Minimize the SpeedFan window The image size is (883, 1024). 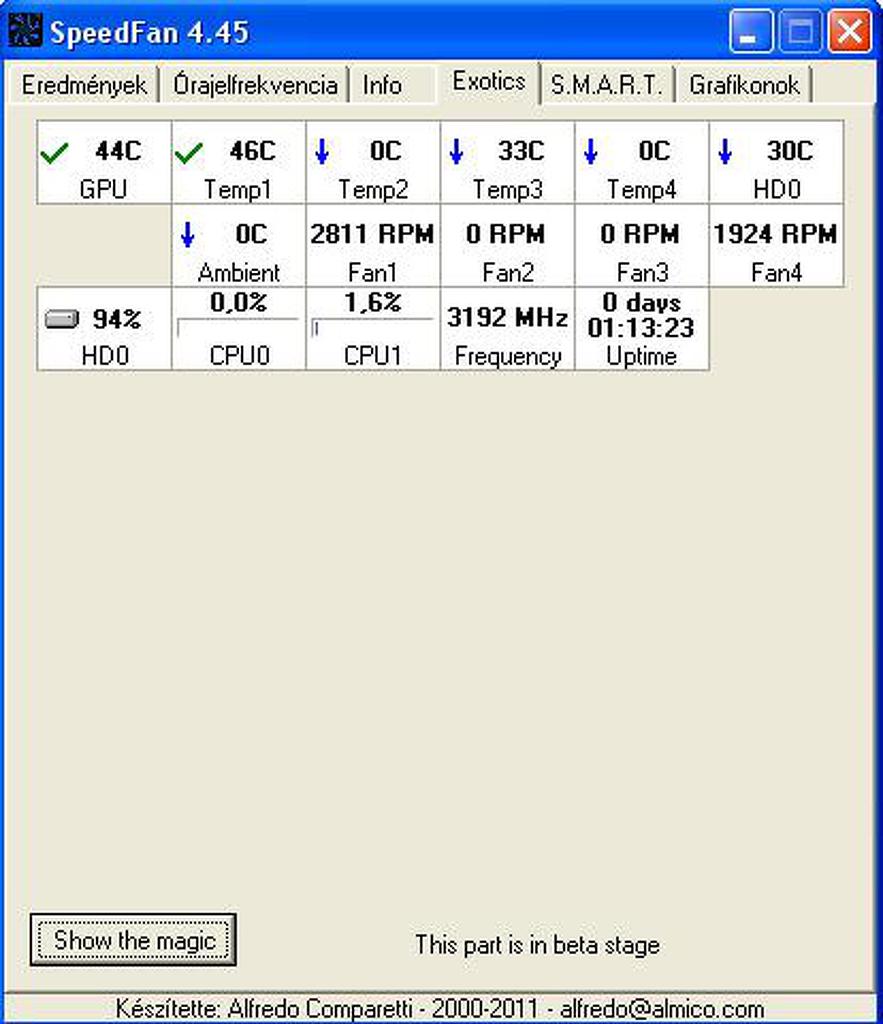pos(750,31)
